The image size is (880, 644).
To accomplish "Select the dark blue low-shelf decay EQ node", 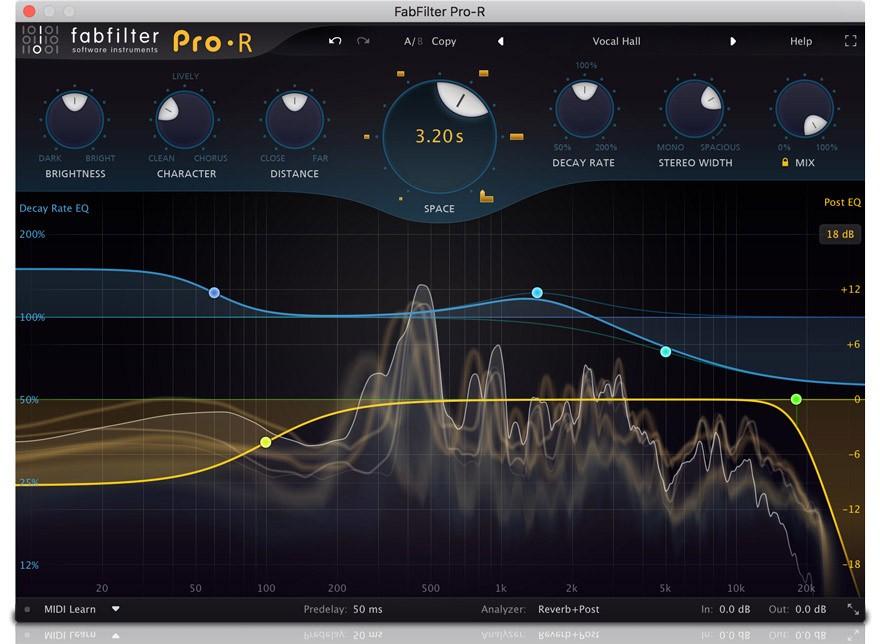I will click(214, 293).
